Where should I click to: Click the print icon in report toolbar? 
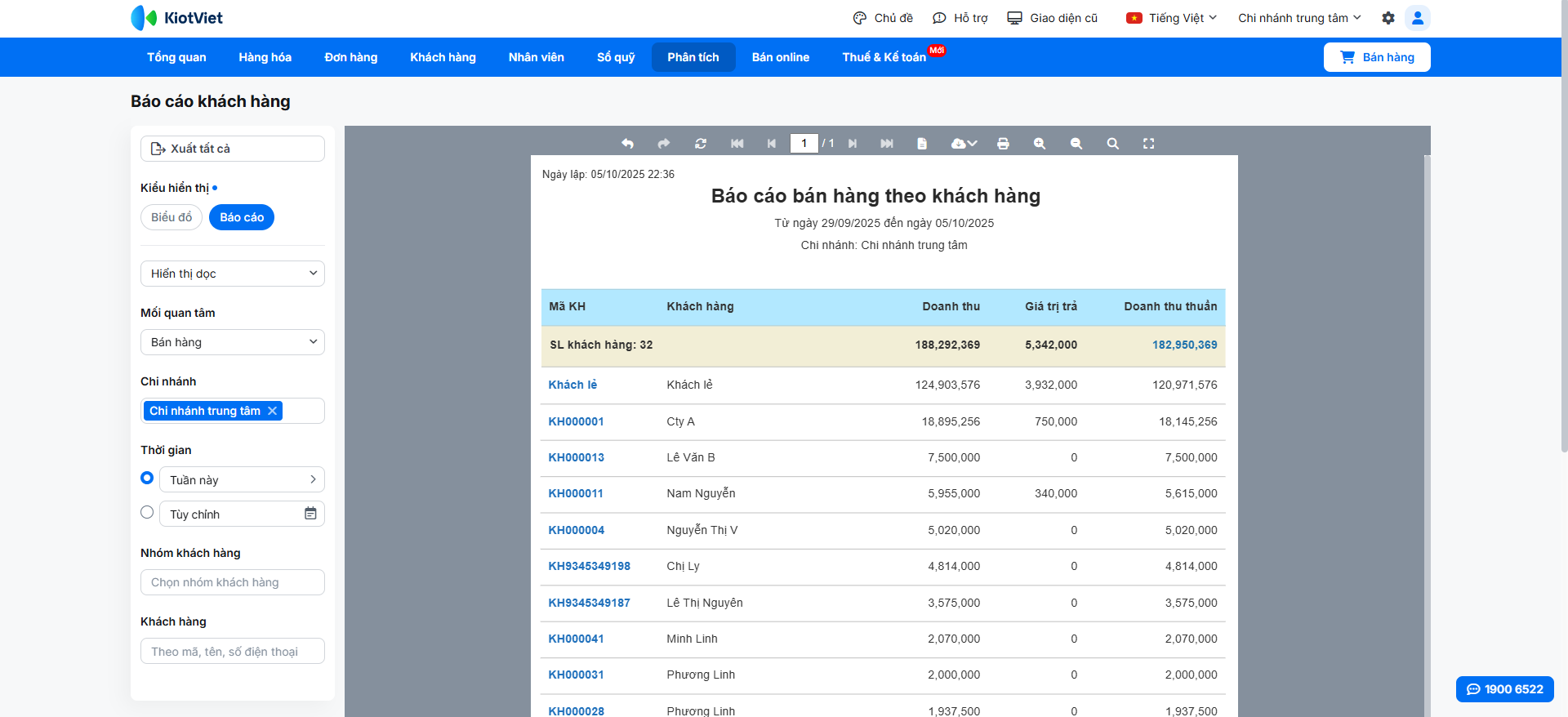[x=1003, y=144]
